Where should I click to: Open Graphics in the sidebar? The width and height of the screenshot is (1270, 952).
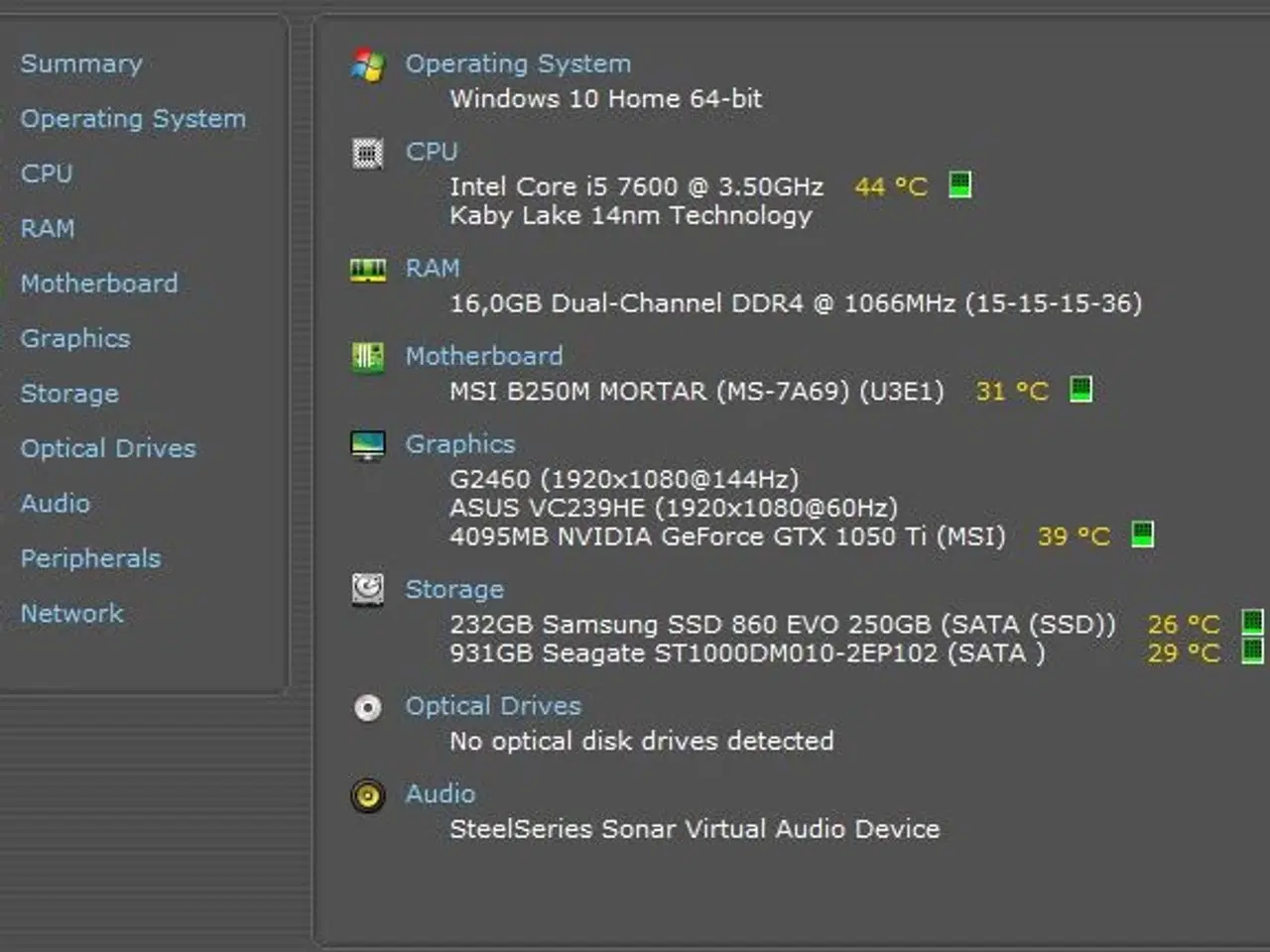pos(75,339)
